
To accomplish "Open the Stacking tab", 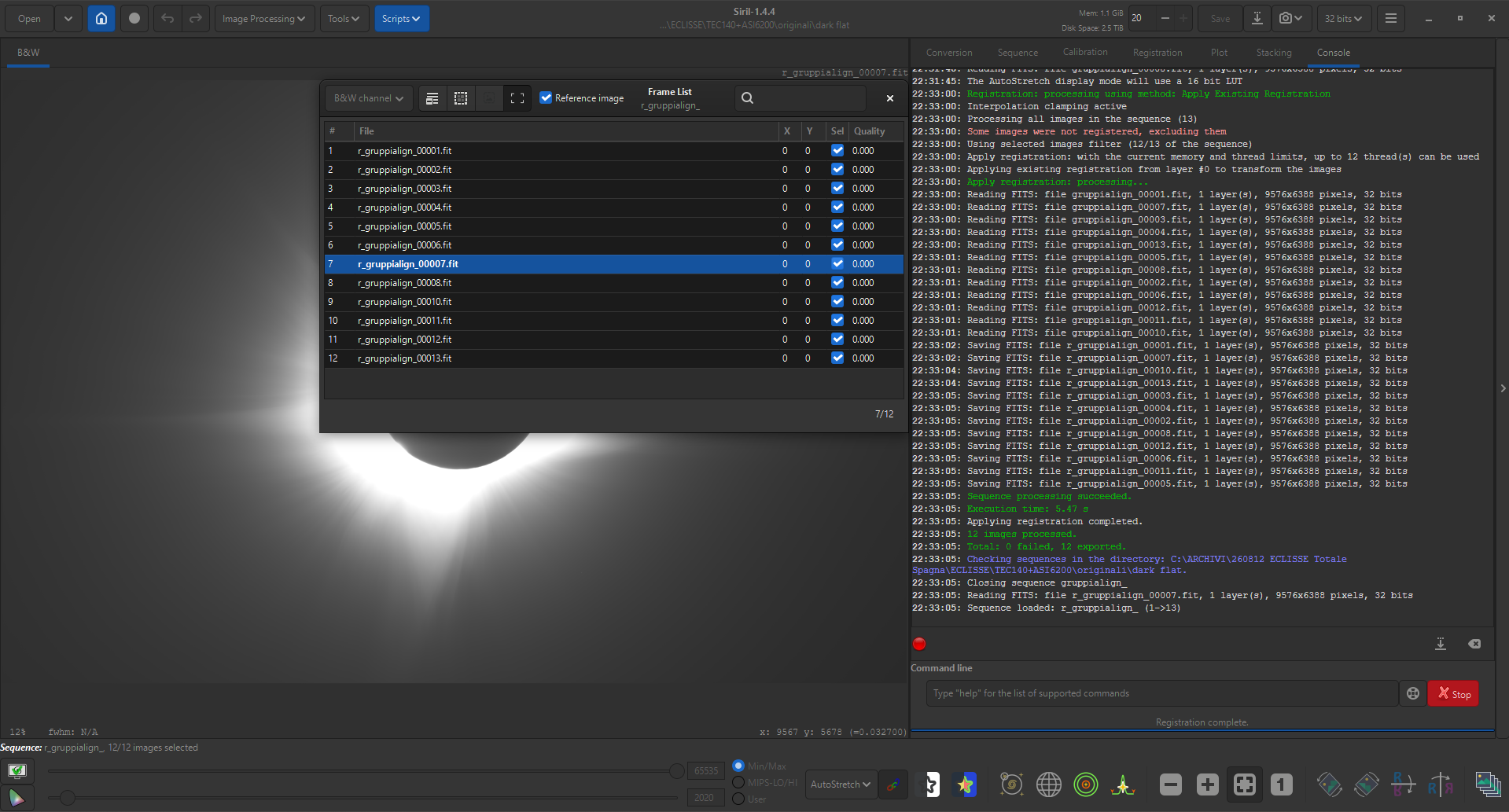I will [x=1274, y=53].
